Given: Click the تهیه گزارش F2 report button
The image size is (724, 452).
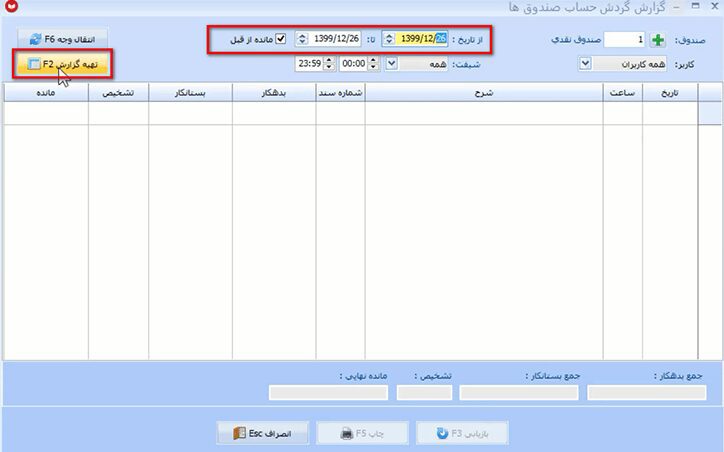Looking at the screenshot, I should [63, 64].
